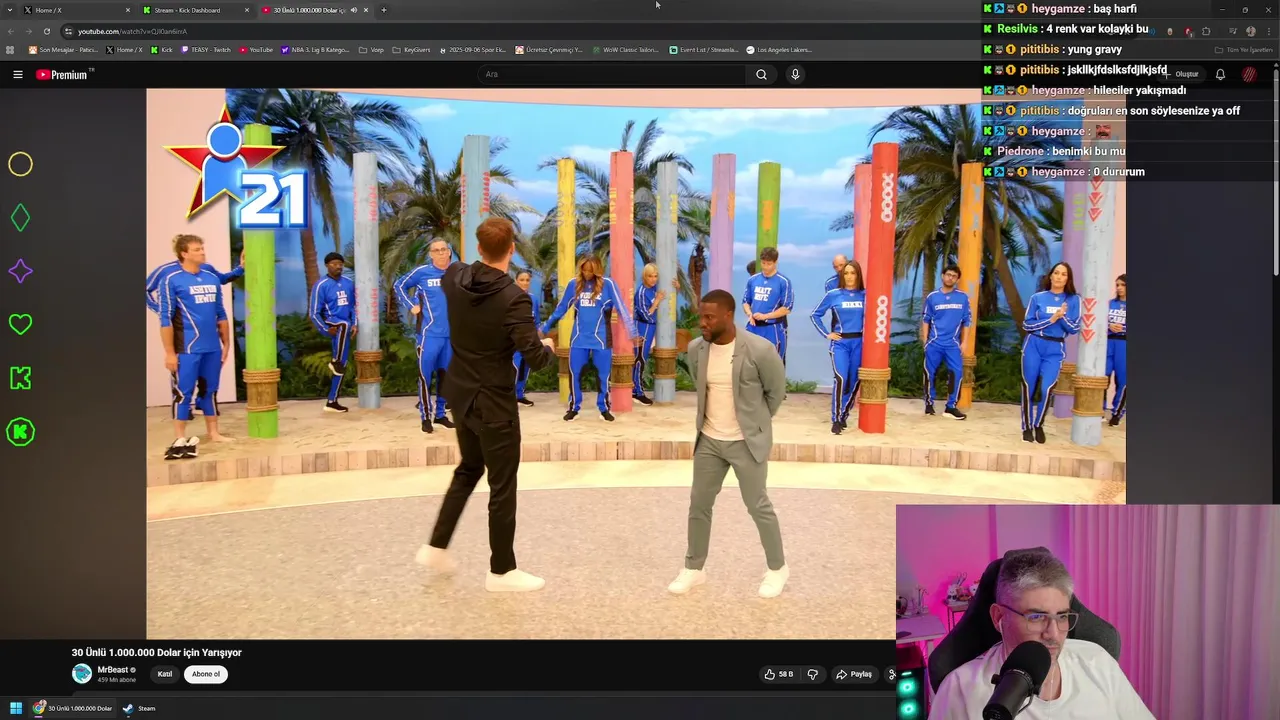The width and height of the screenshot is (1280, 720).
Task: Click the Katıl join button
Action: (x=165, y=674)
